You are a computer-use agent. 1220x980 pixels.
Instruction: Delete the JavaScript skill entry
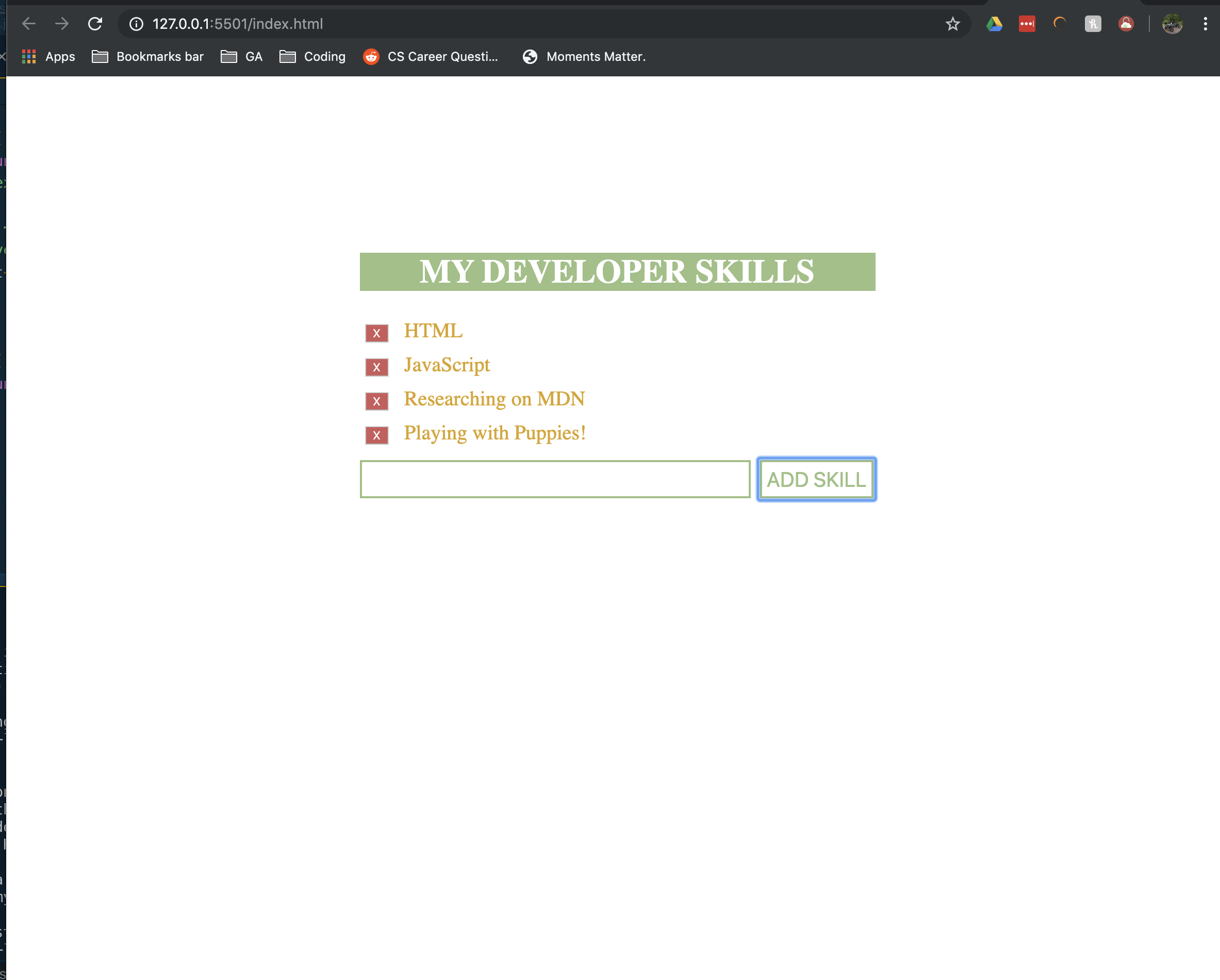coord(376,367)
